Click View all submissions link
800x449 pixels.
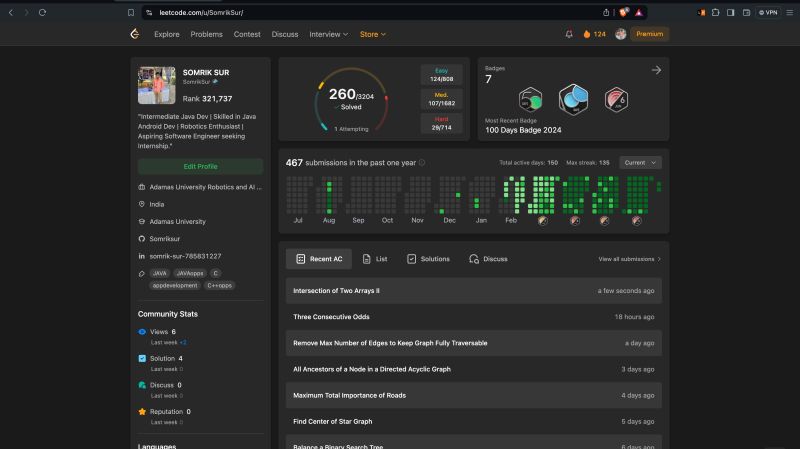630,259
